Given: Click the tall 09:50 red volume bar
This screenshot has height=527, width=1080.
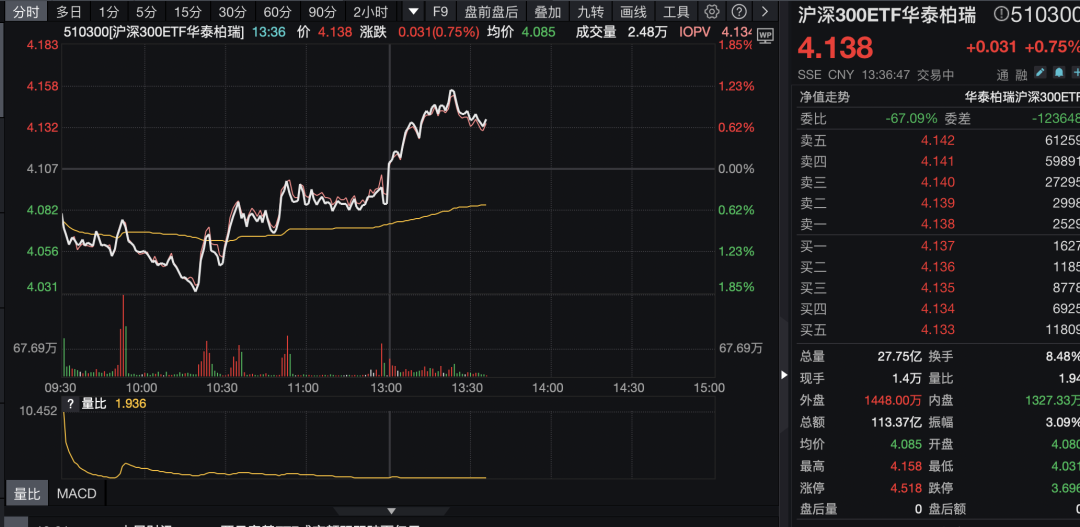Looking at the screenshot, I should (x=124, y=335).
